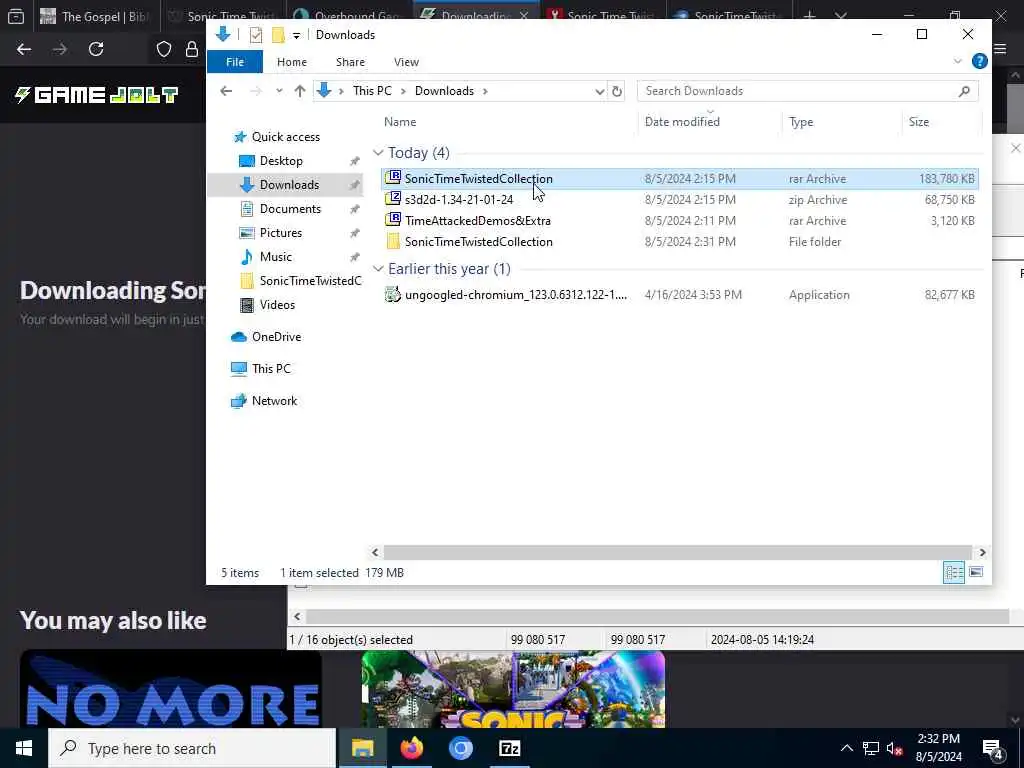Sort by the Name column header
The image size is (1024, 768).
[400, 121]
